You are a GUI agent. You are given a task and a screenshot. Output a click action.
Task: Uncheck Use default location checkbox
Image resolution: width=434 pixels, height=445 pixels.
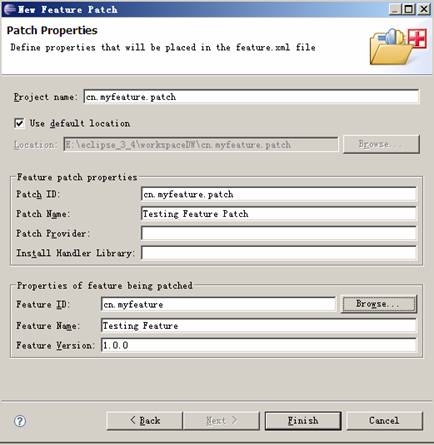(19, 123)
